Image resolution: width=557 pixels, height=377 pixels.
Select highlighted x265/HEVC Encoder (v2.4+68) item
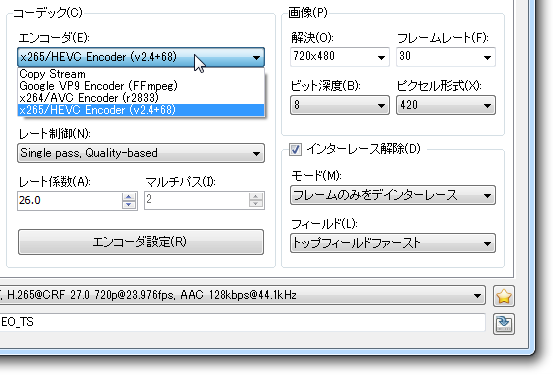[x=141, y=110]
